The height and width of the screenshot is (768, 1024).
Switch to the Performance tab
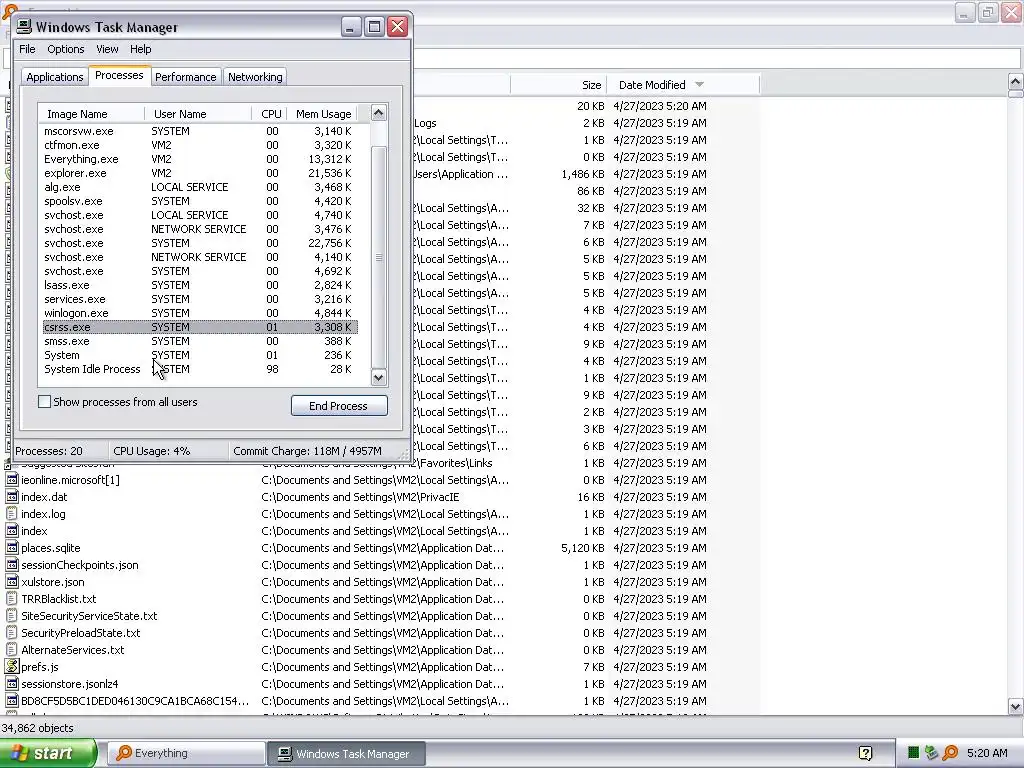pos(185,77)
